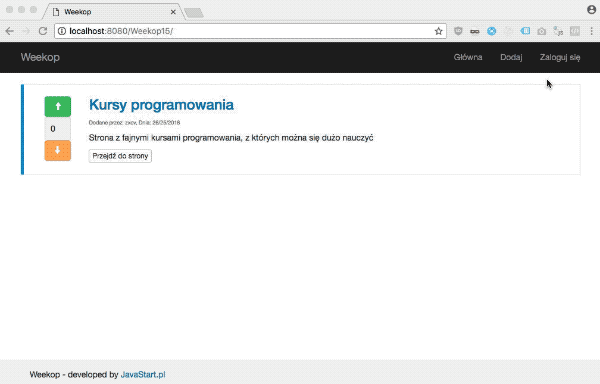Open the Kursy programowania title link
The width and height of the screenshot is (600, 384).
(x=161, y=105)
